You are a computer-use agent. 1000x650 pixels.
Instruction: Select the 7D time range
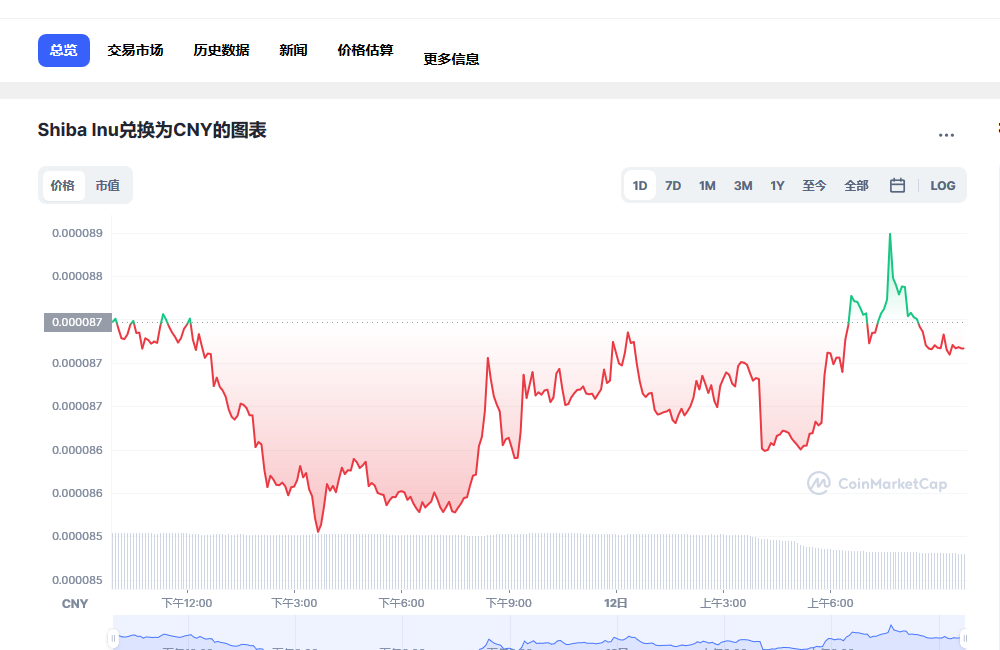click(673, 186)
